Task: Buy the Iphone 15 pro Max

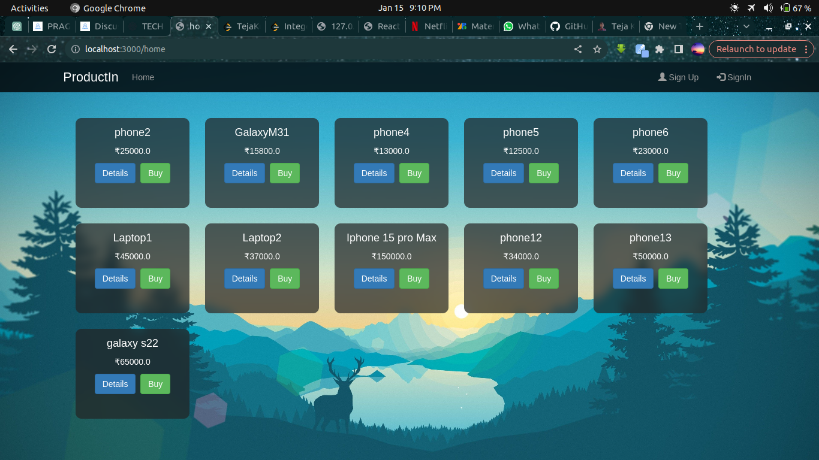Action: [414, 279]
